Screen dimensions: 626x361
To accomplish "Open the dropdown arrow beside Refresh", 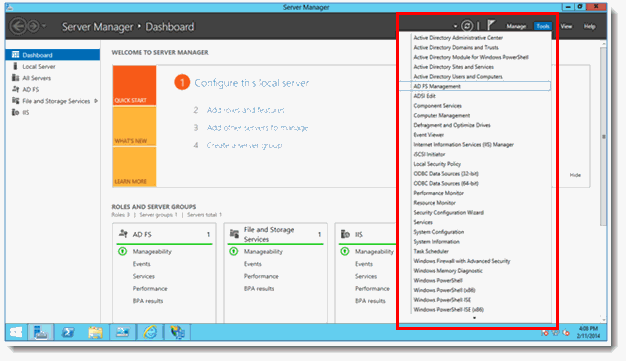I will click(x=455, y=26).
